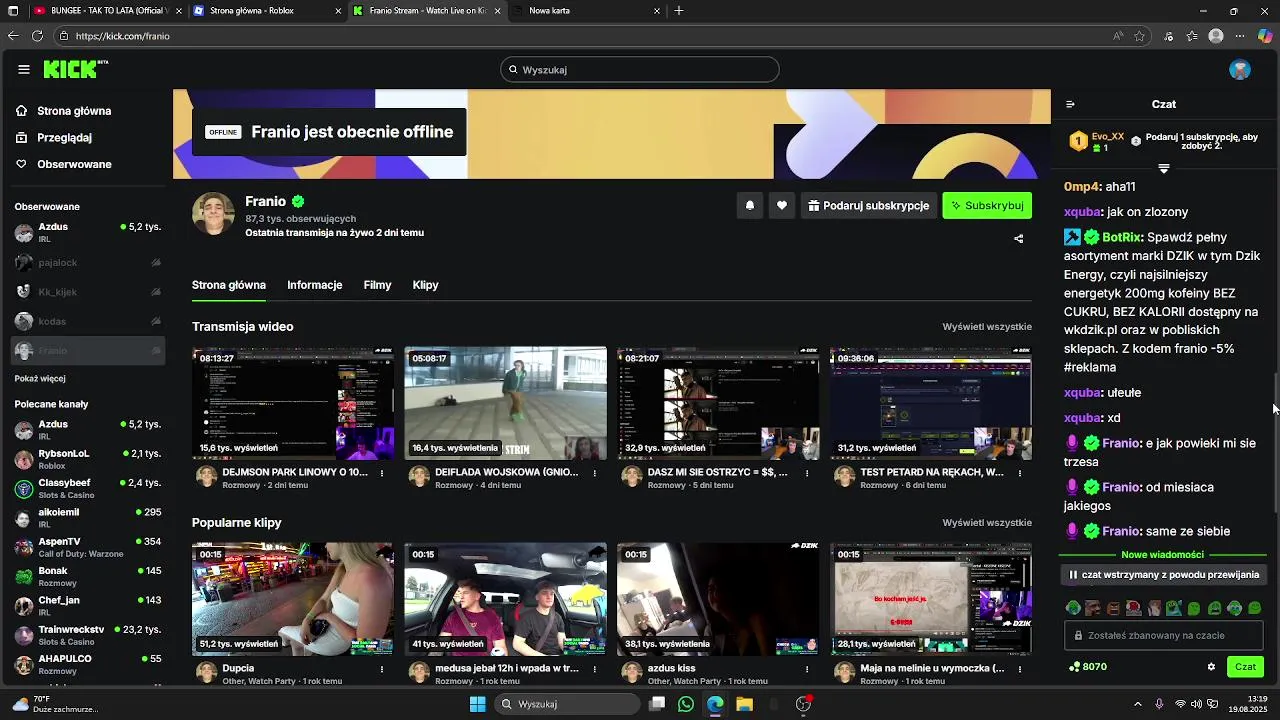The width and height of the screenshot is (1280, 720).
Task: Switch to the Informacje tab
Action: pyautogui.click(x=314, y=285)
